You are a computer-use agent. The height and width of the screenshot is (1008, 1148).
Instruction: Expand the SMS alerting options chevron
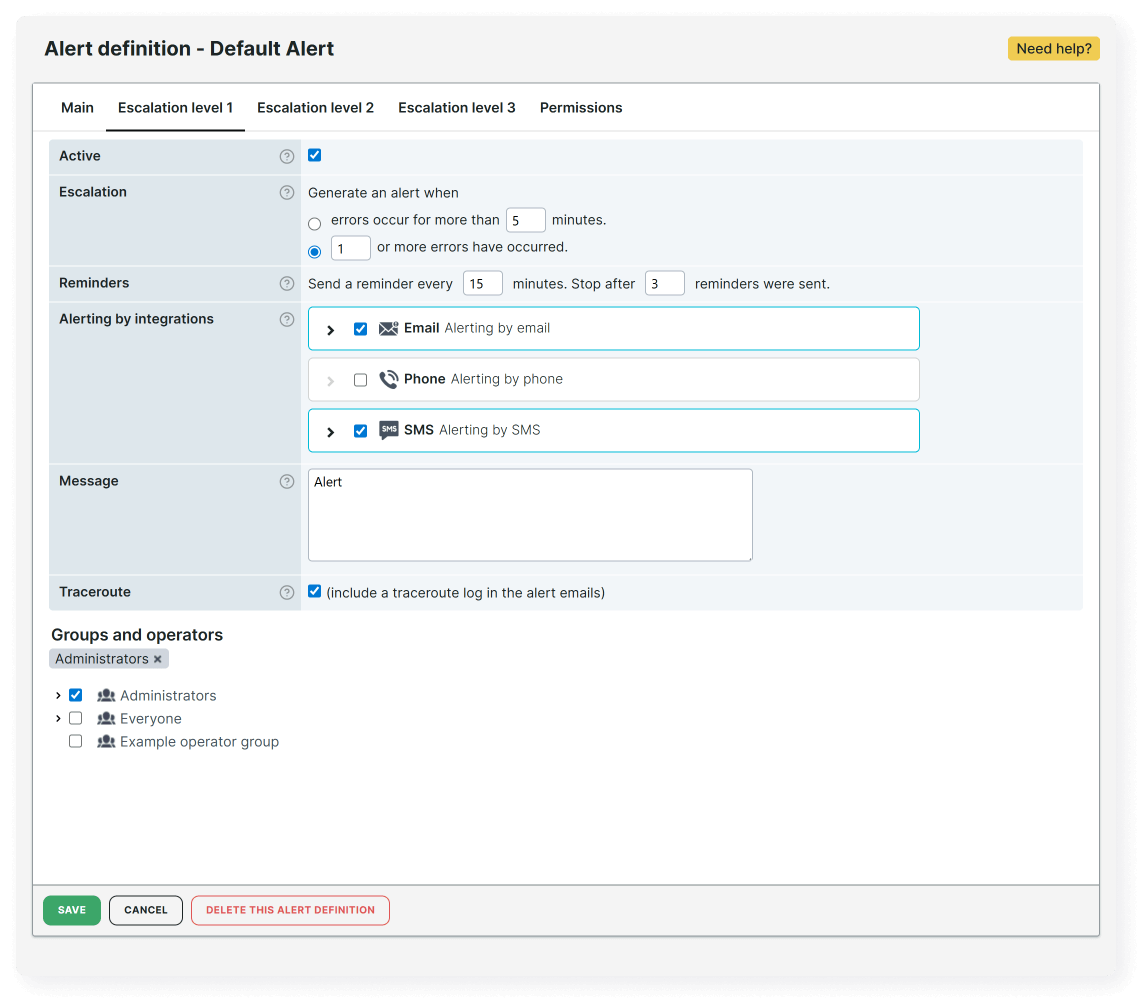(x=331, y=430)
